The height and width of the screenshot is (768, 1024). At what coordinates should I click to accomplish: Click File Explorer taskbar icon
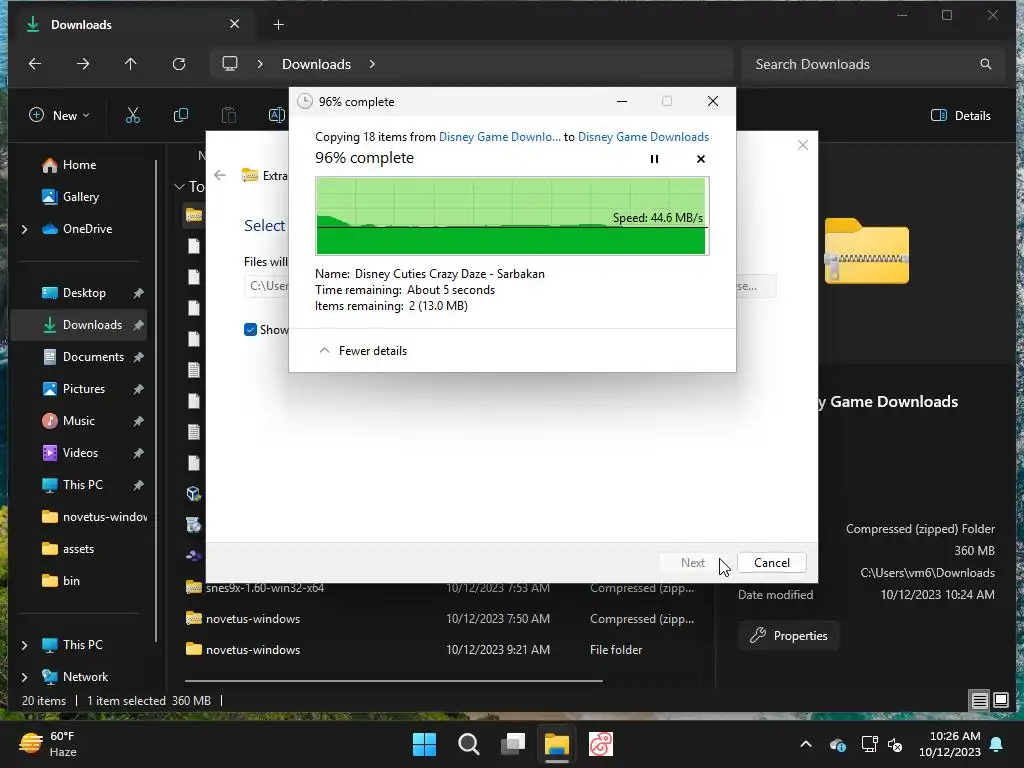557,744
